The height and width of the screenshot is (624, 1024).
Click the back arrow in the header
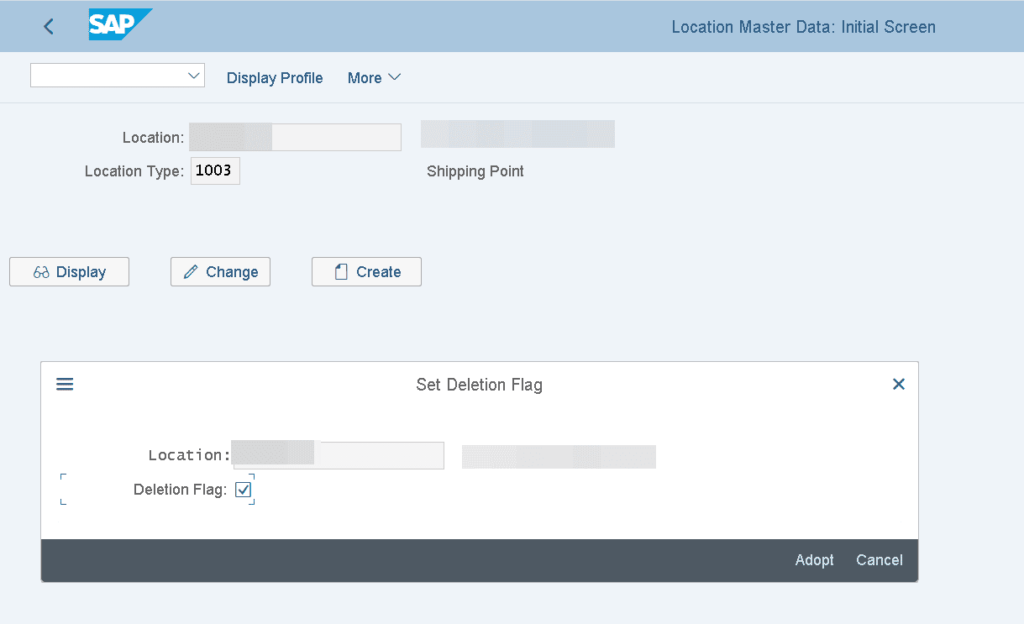pos(49,27)
